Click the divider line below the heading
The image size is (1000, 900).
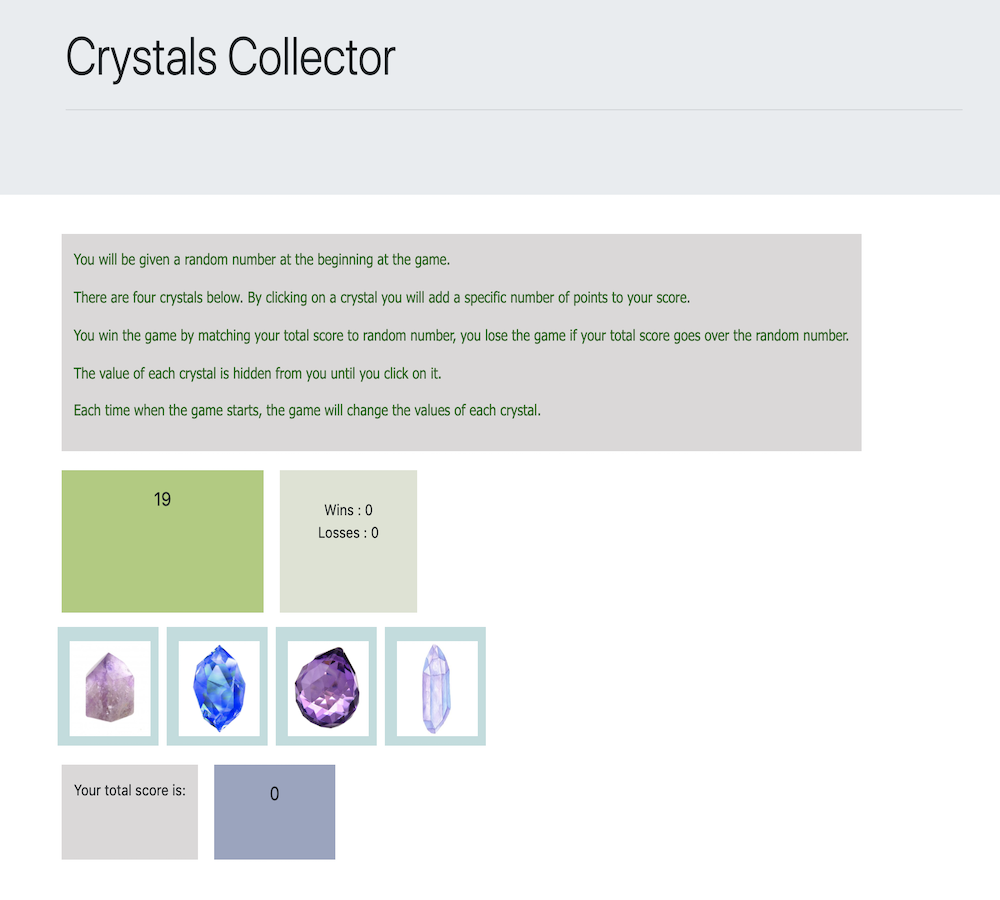point(513,109)
